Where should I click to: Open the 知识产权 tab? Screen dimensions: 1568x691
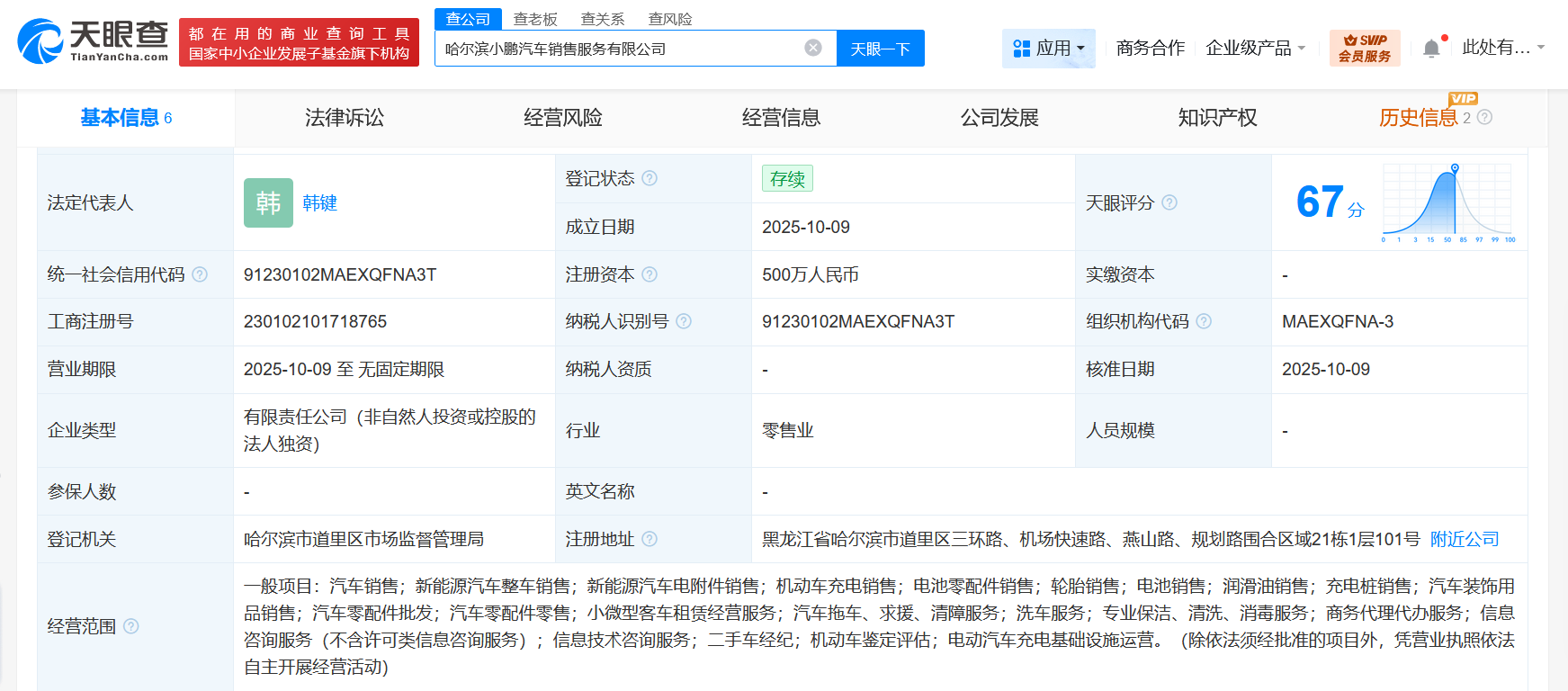point(1217,118)
